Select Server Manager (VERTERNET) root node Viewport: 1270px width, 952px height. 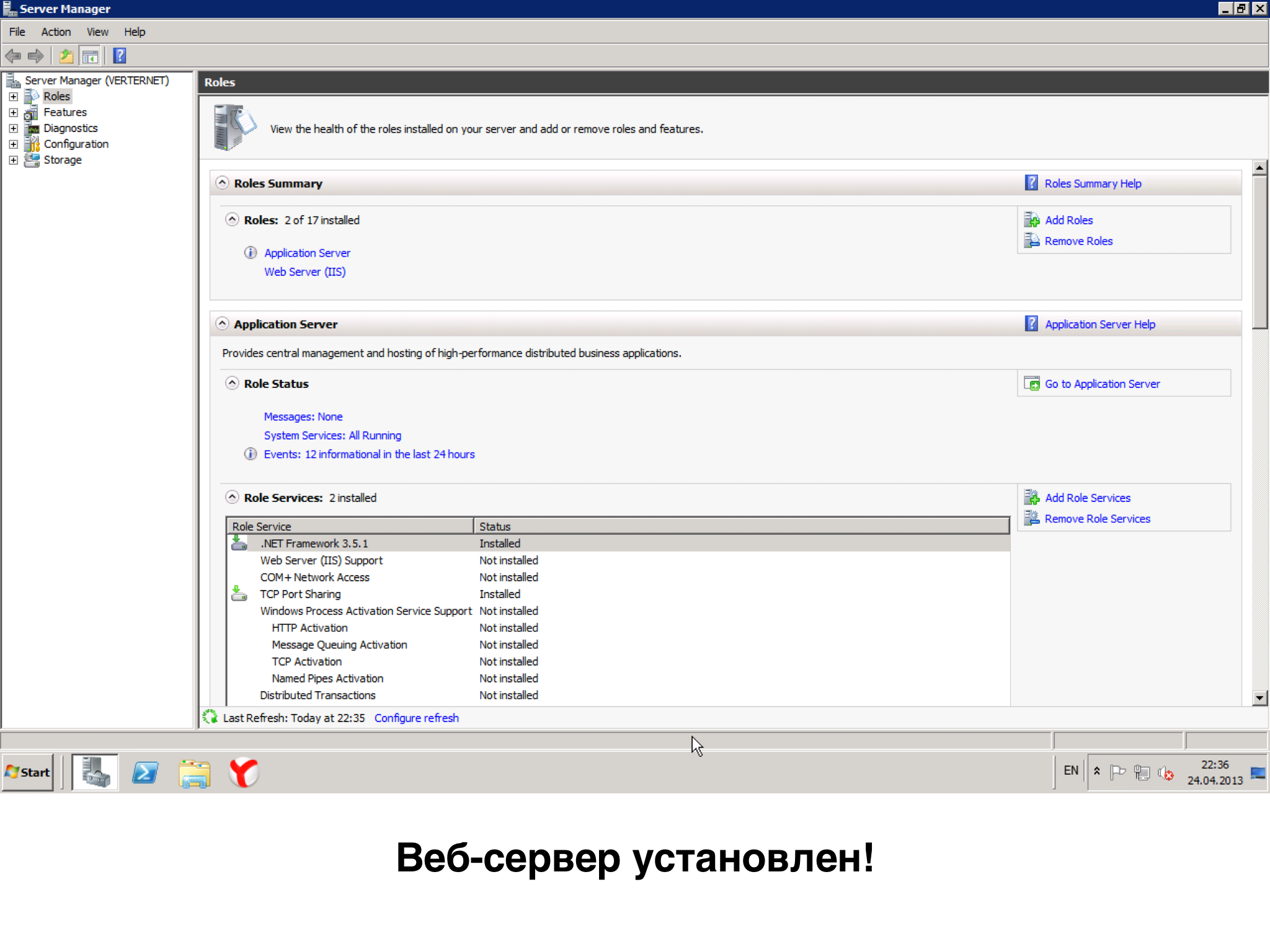97,81
